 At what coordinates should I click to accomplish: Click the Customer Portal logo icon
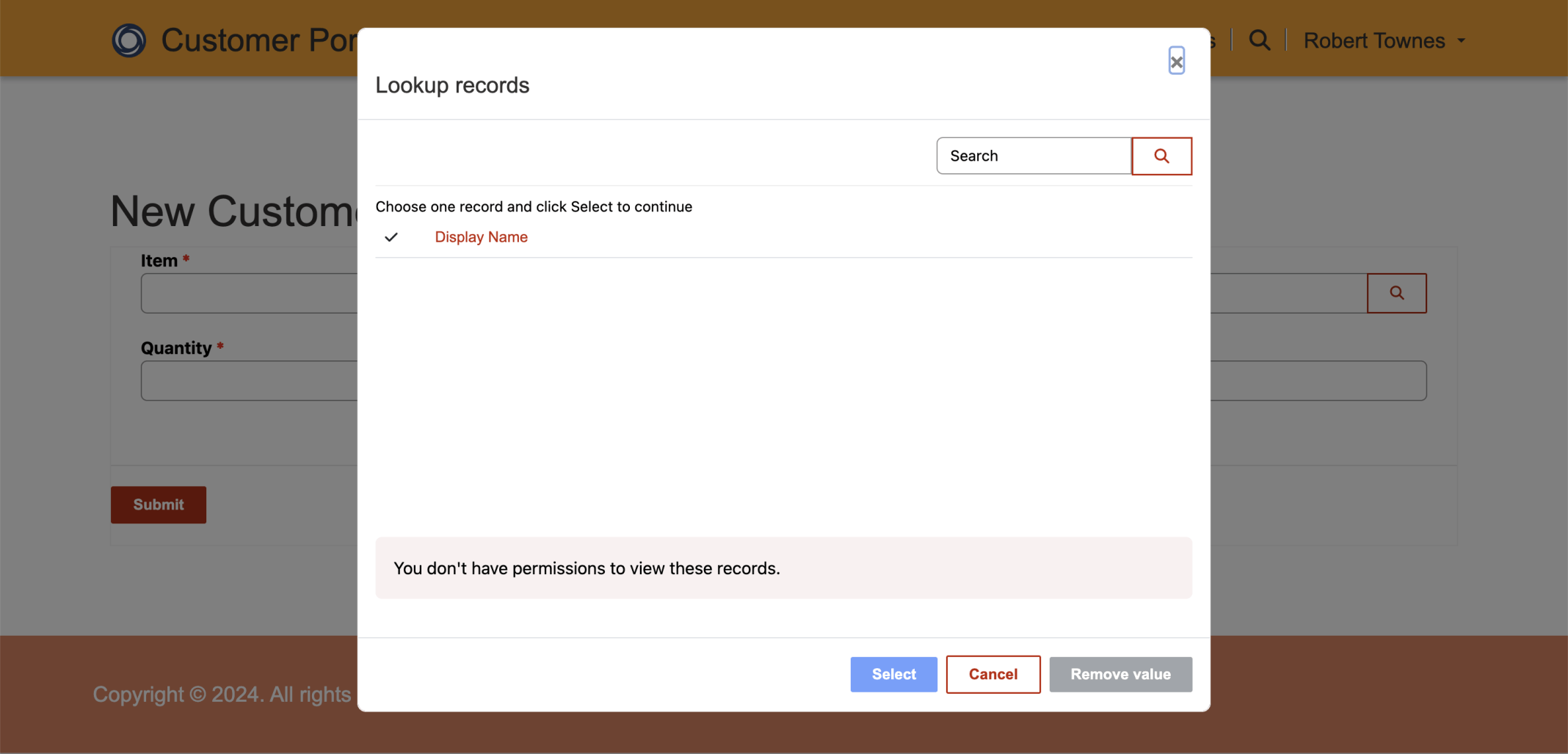(128, 40)
